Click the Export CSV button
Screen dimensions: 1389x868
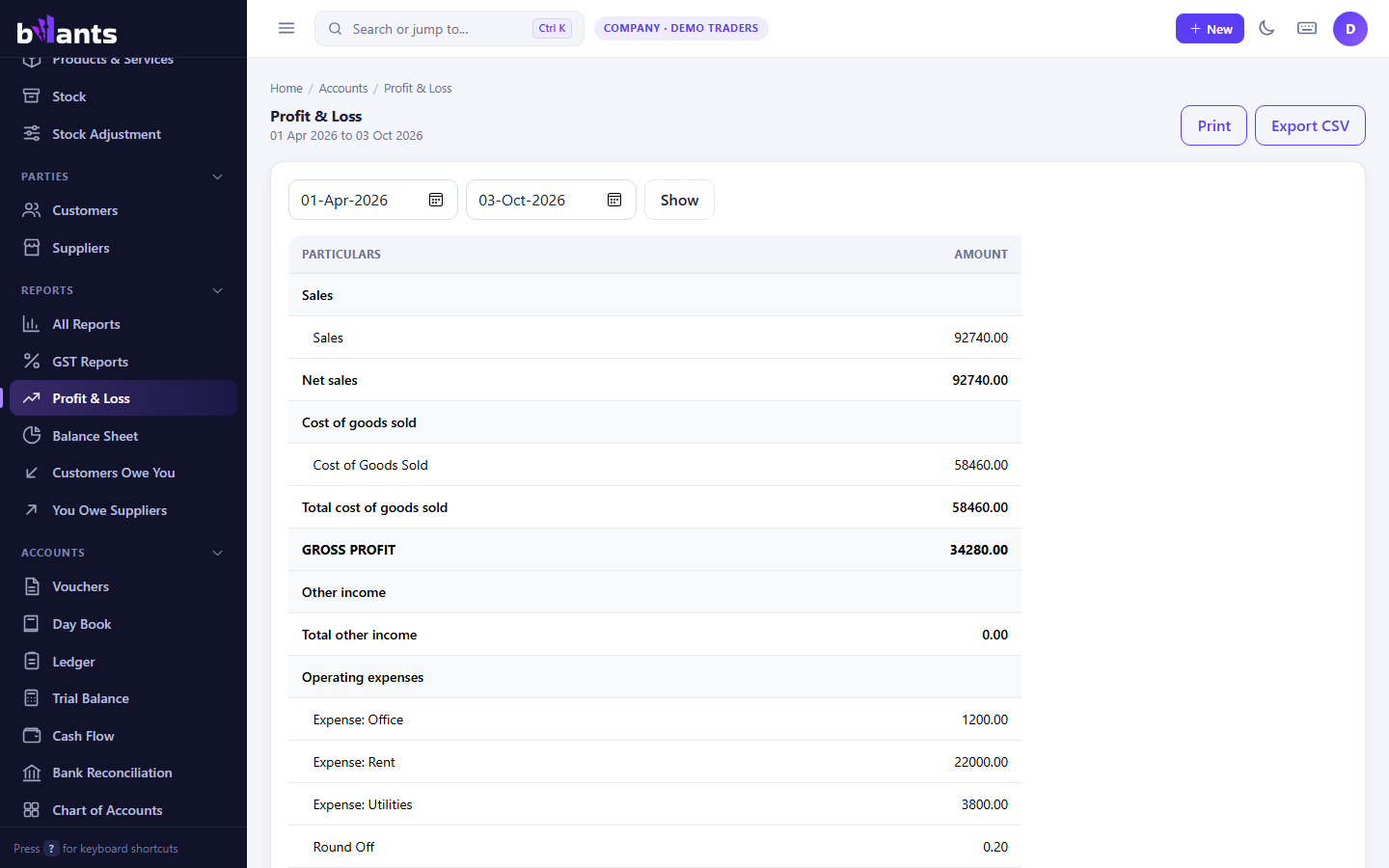tap(1310, 125)
